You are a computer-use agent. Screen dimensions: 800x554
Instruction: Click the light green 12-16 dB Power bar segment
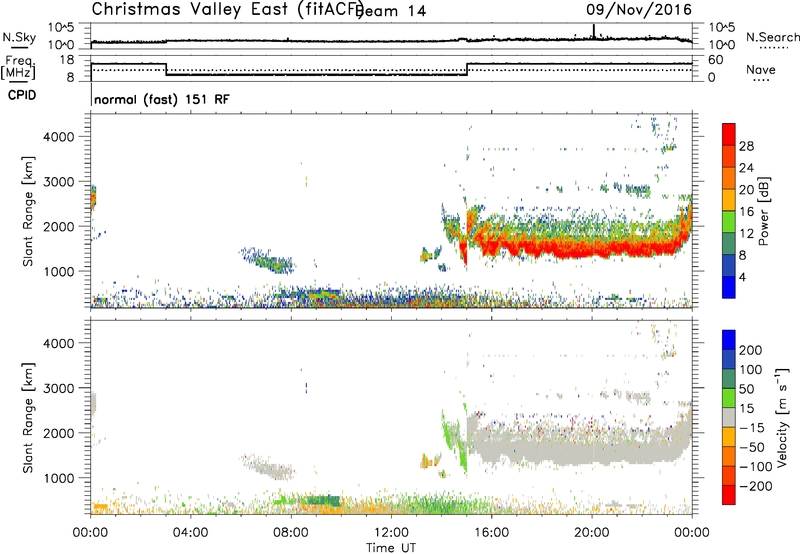coord(729,222)
